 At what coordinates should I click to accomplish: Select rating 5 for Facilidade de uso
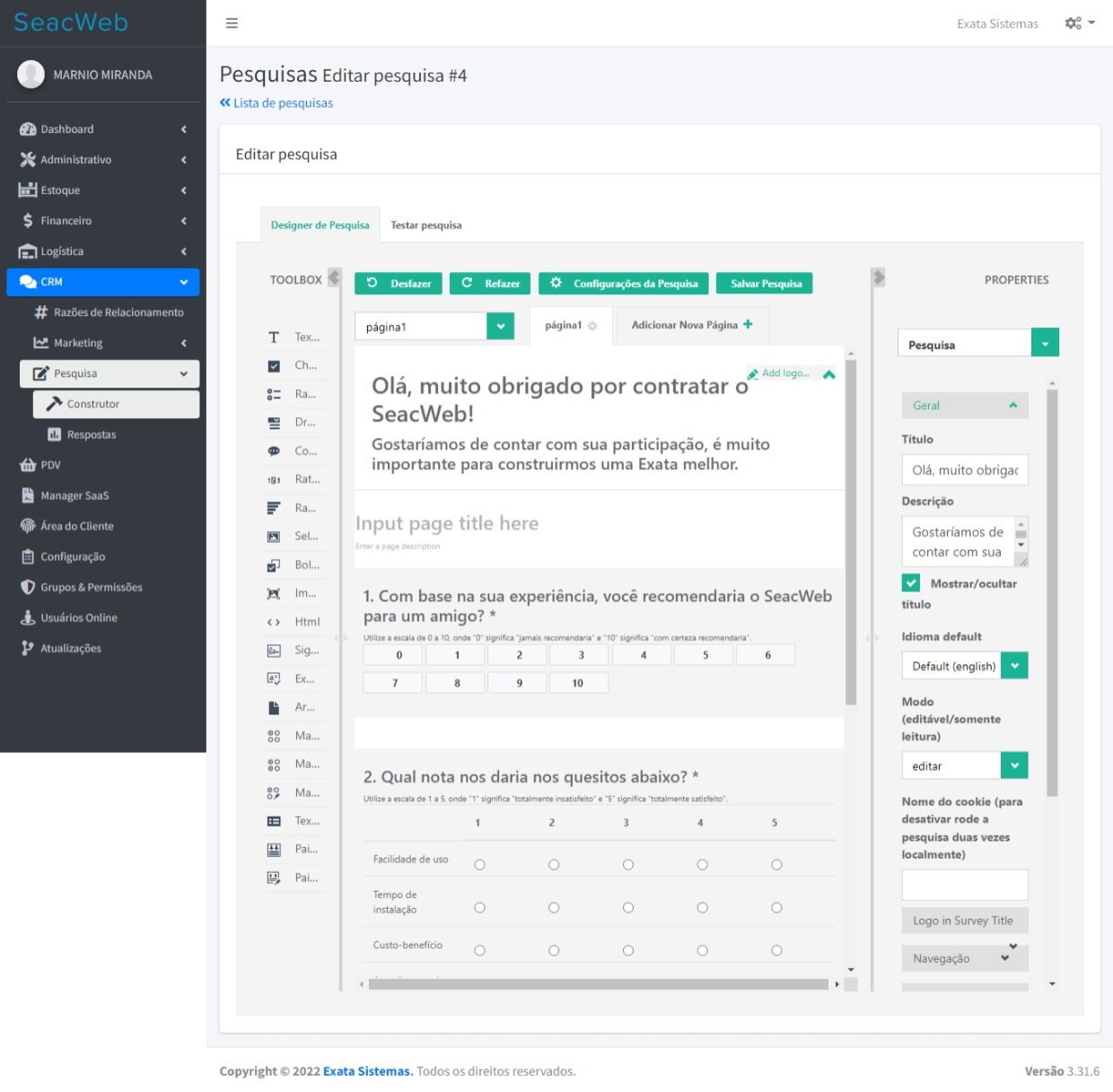776,865
